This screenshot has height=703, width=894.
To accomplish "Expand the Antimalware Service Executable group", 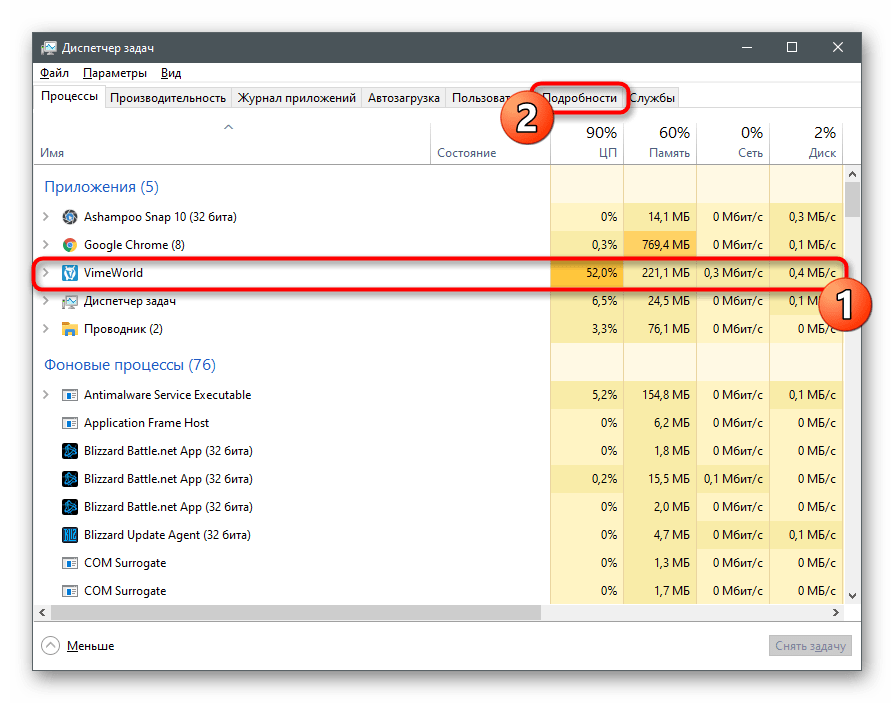I will click(x=46, y=395).
